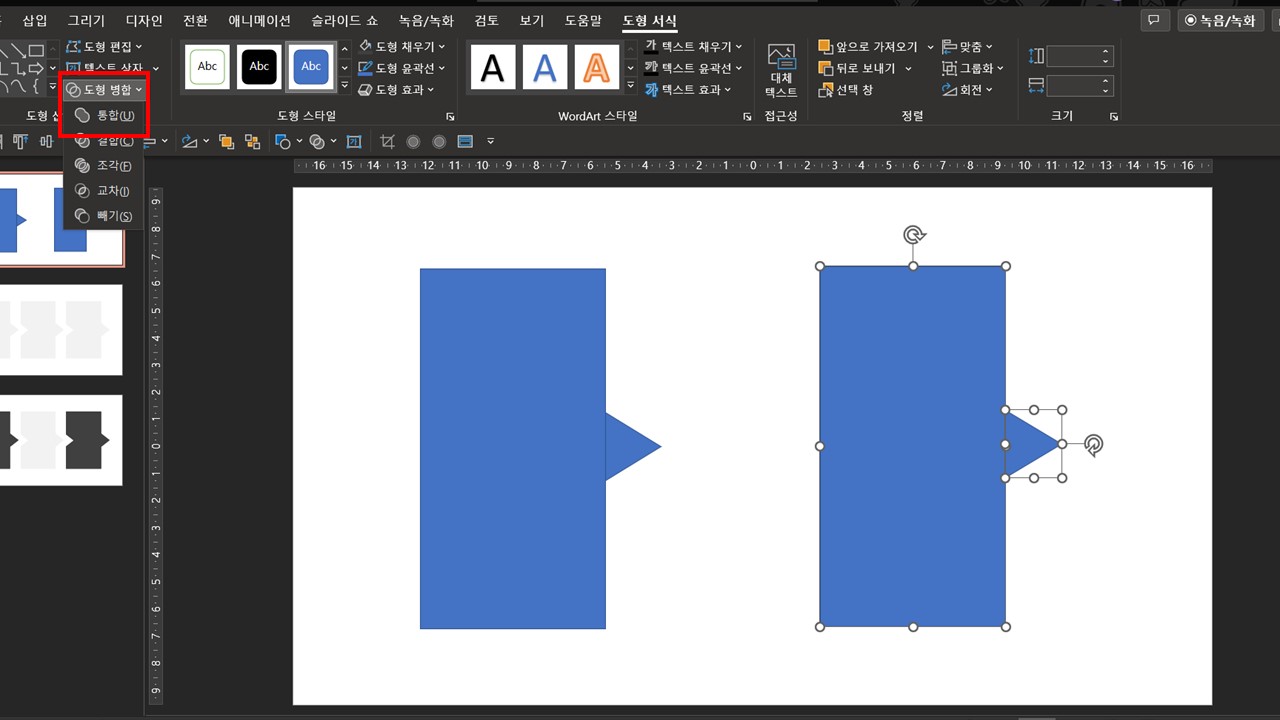Image resolution: width=1280 pixels, height=720 pixels.
Task: Open the 도형 스타일 dialog launcher
Action: tap(450, 117)
